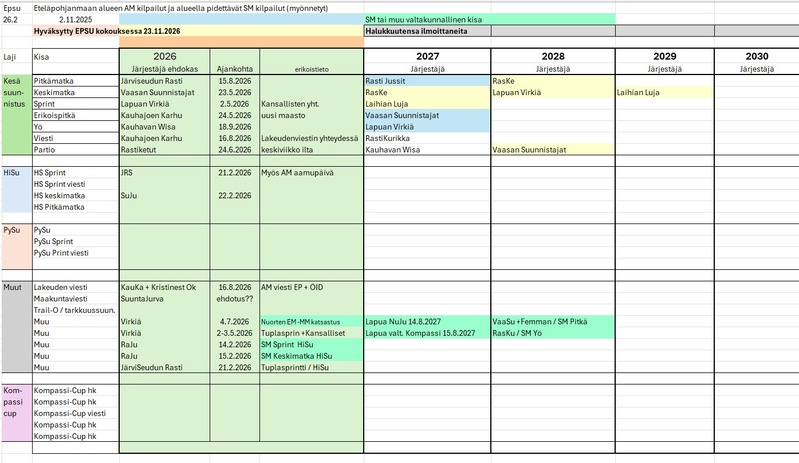Select the 'Nuorten EM-MM katsastus' cell
Viewport: 799px width, 463px height.
(310, 321)
